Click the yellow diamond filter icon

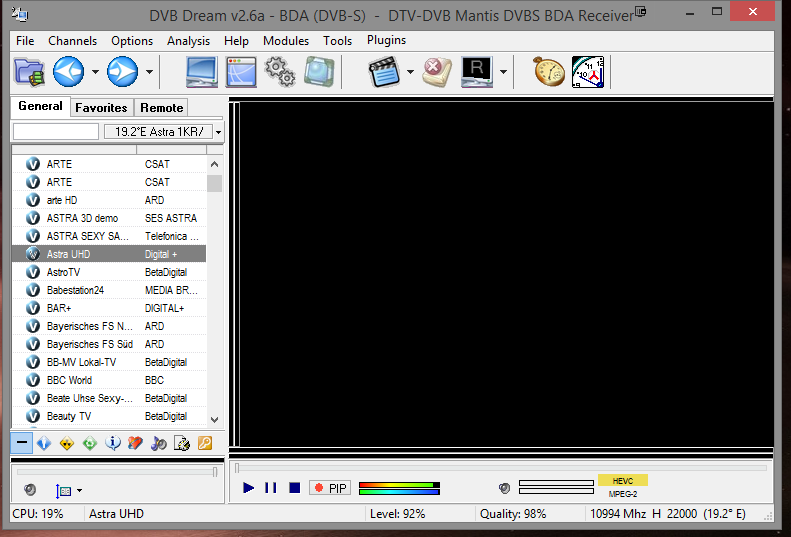point(67,443)
